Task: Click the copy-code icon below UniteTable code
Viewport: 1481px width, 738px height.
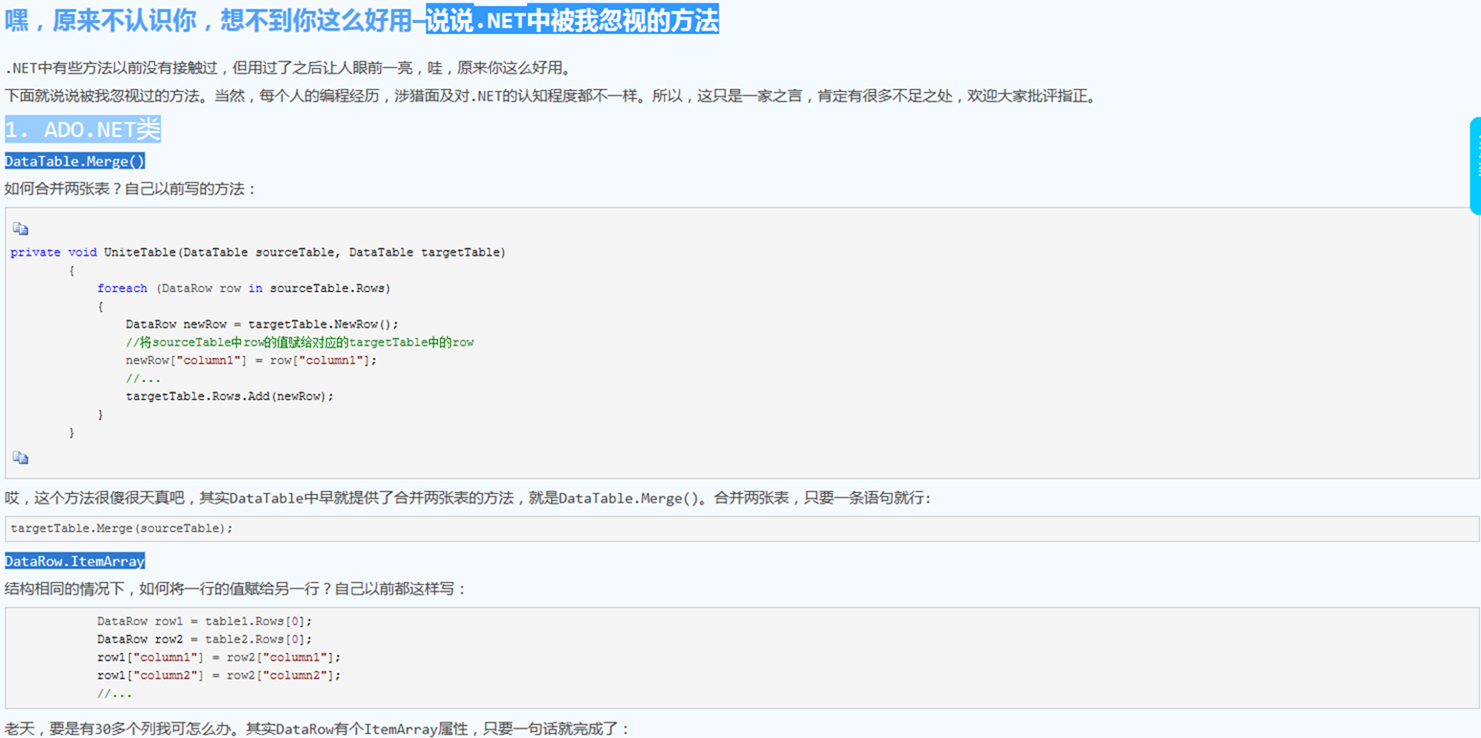Action: click(20, 458)
